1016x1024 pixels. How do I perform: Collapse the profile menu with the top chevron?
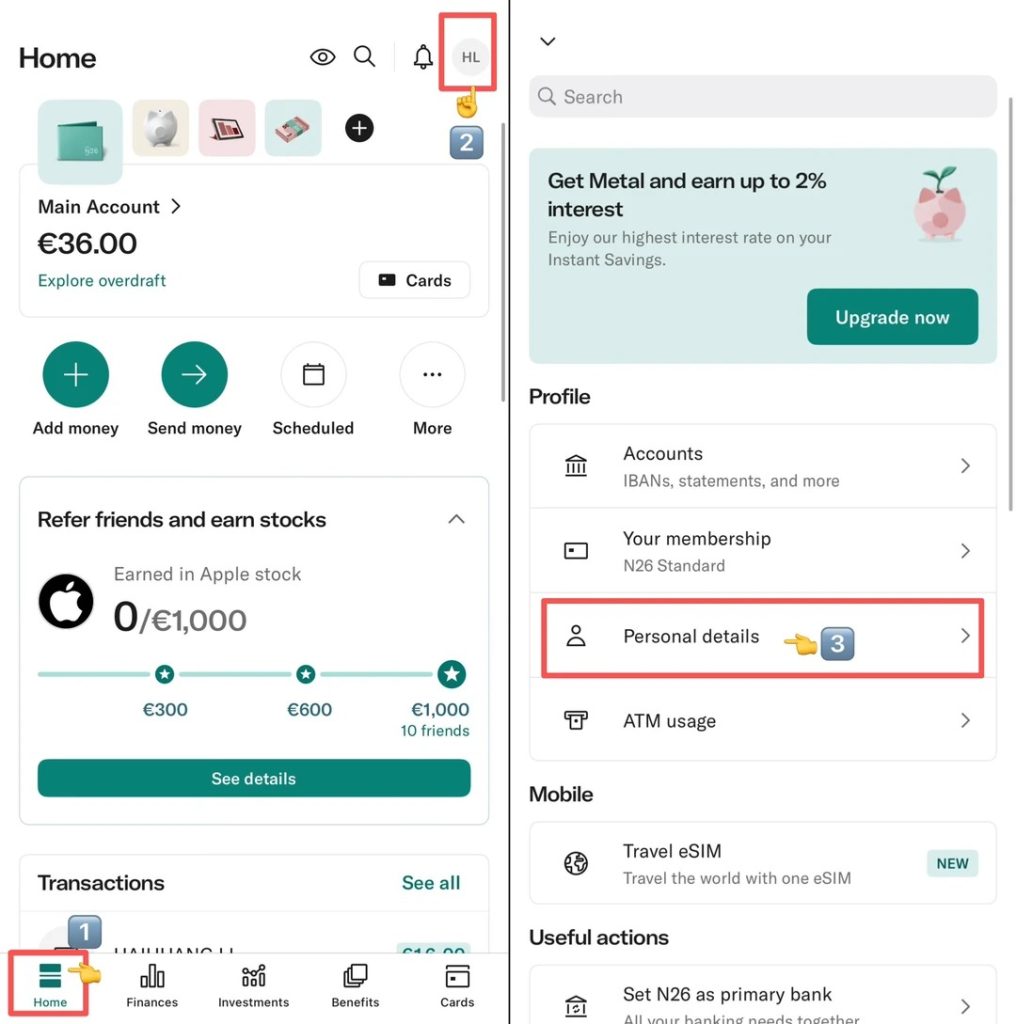point(547,42)
